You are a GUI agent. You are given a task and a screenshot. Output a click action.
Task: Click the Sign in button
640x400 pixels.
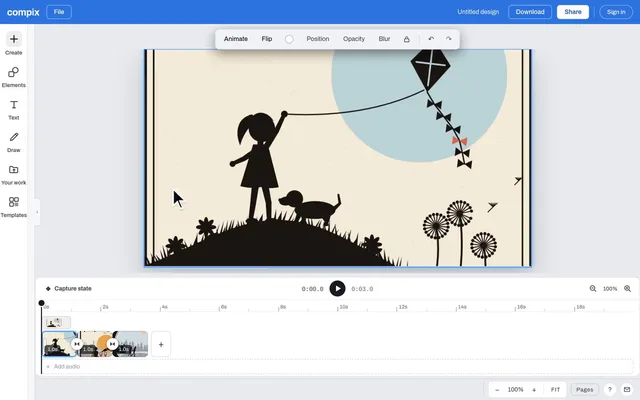tap(616, 12)
